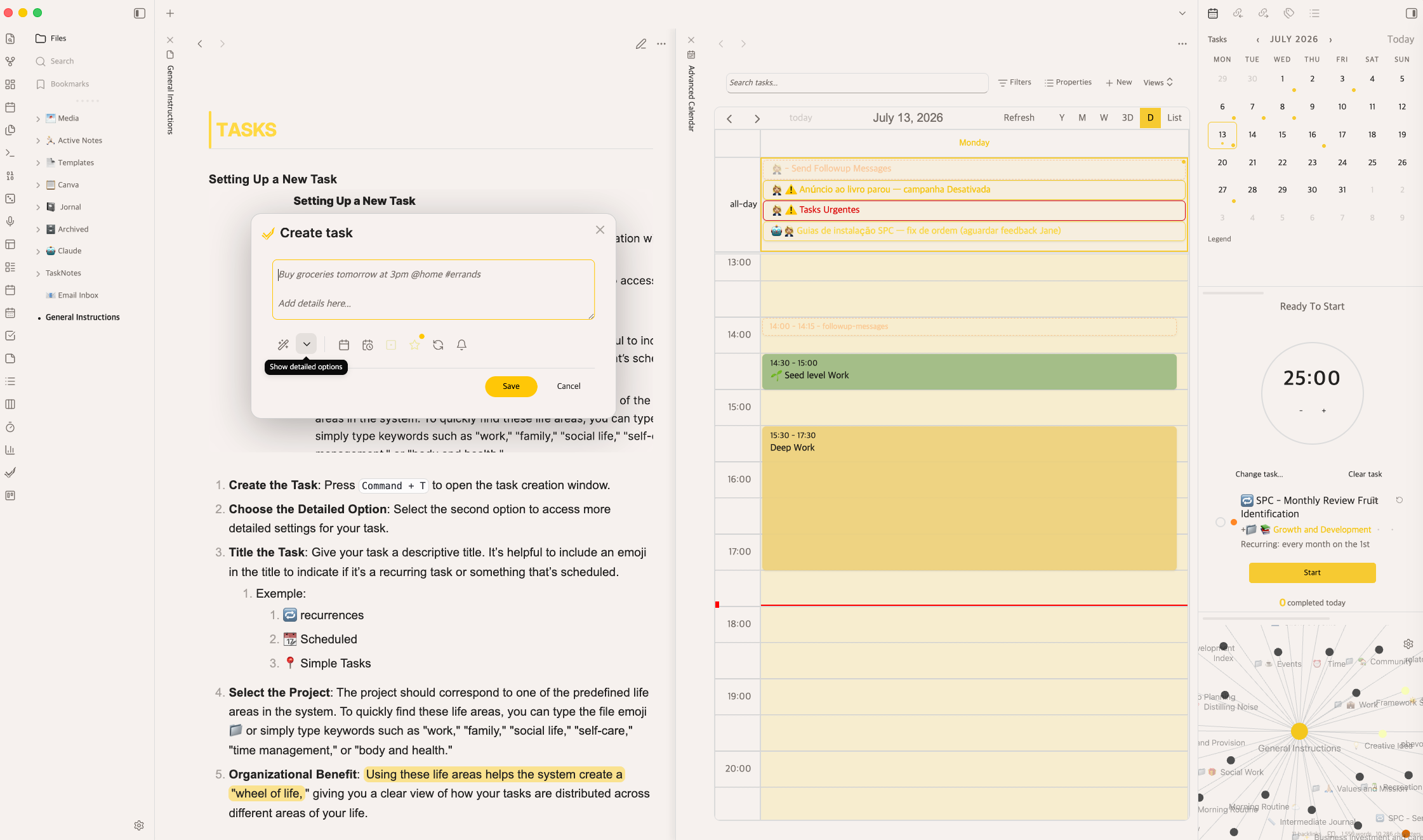1423x840 pixels.
Task: Expand the Jornal folder
Action: 38,207
